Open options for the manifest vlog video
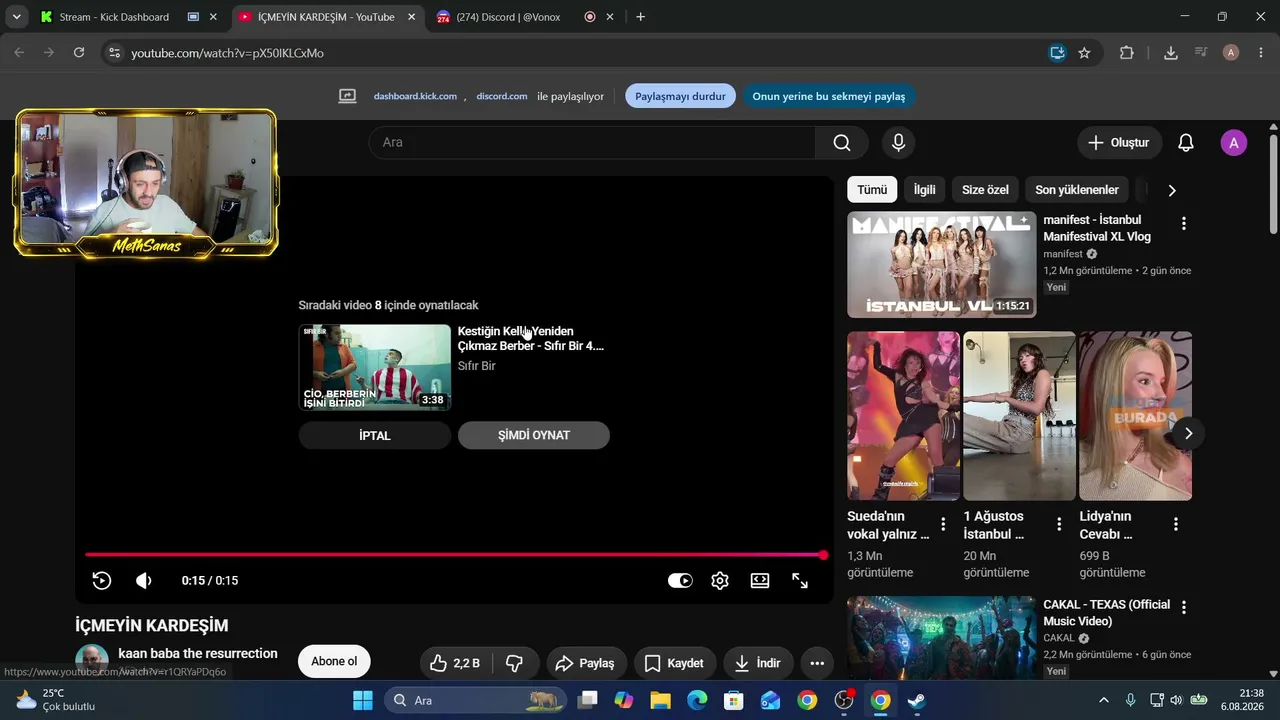The width and height of the screenshot is (1280, 720). click(1184, 224)
